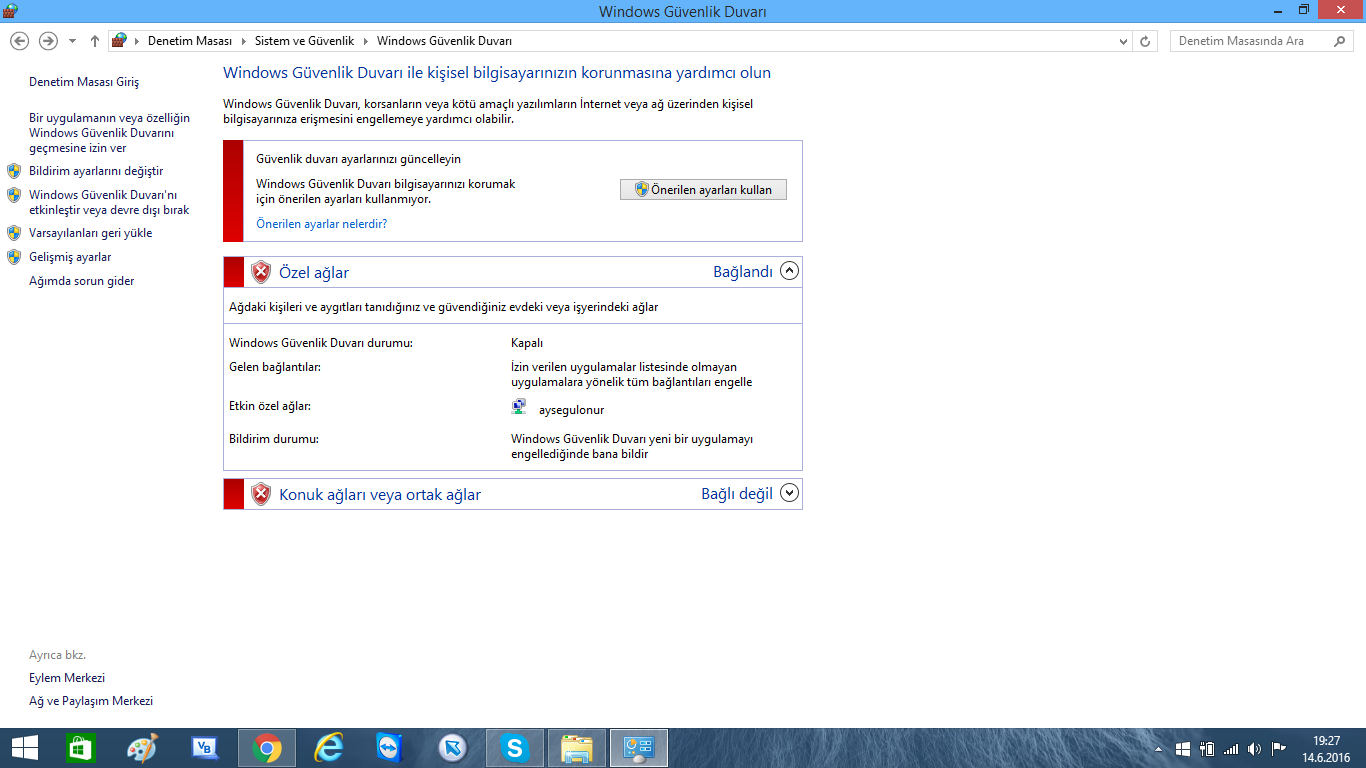1366x768 pixels.
Task: Click the red shield icon beside Konuk ağları
Action: pos(261,494)
